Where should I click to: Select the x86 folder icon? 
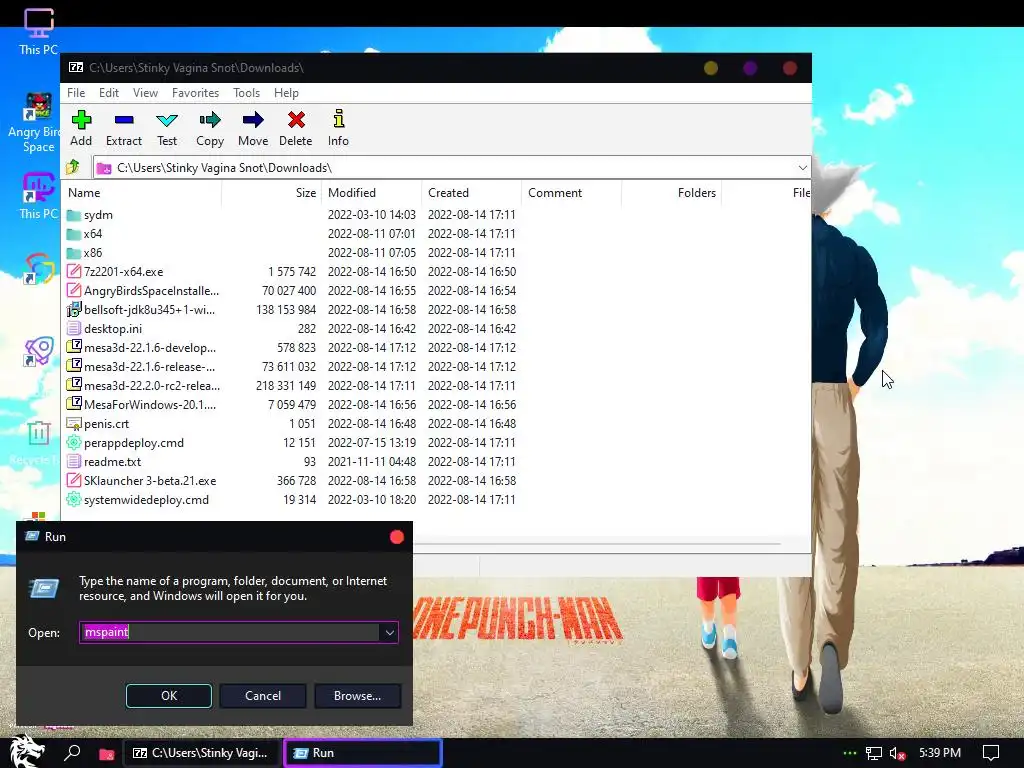pos(74,253)
